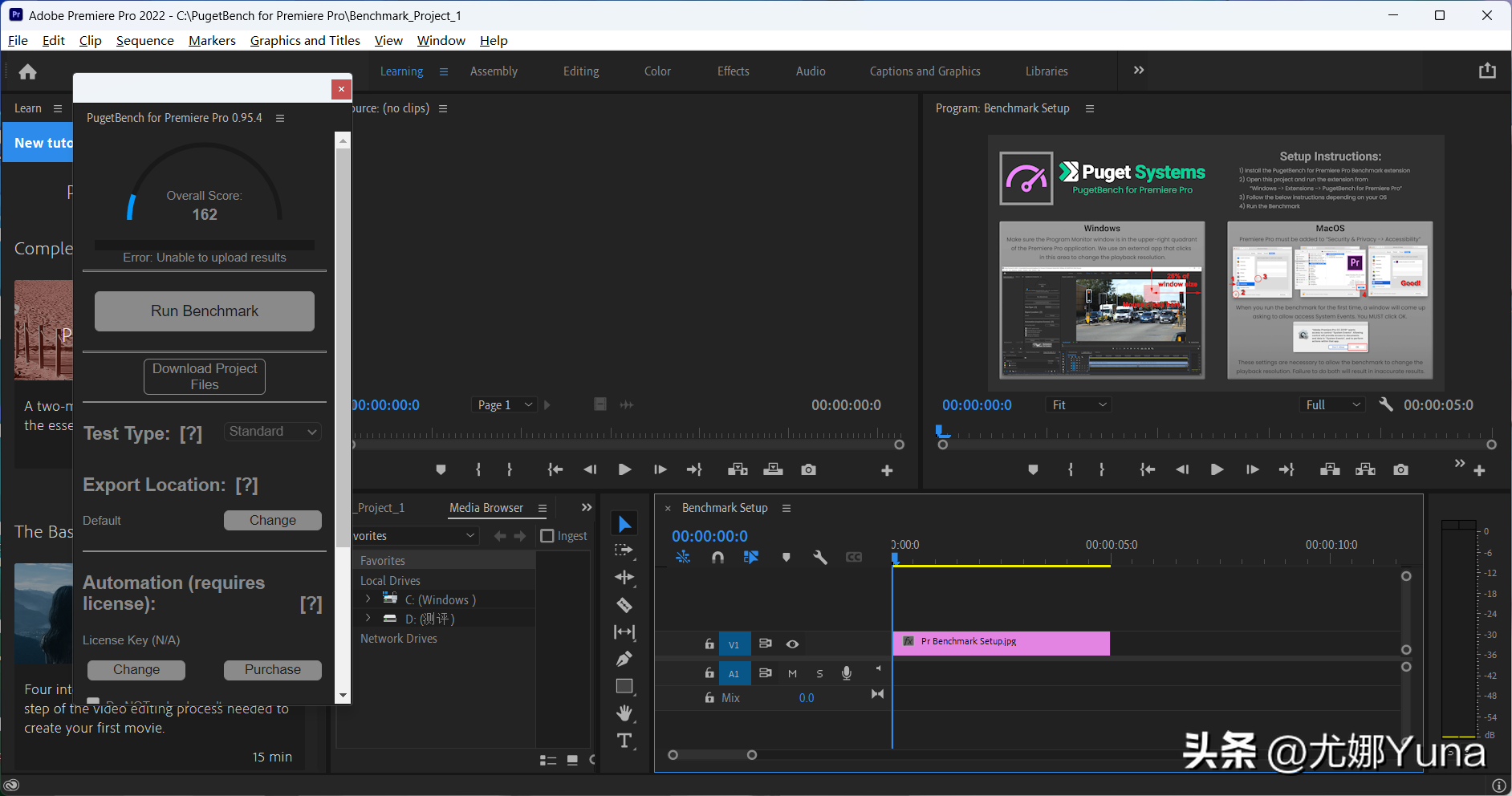Open timeline display settings wrench

pos(820,557)
